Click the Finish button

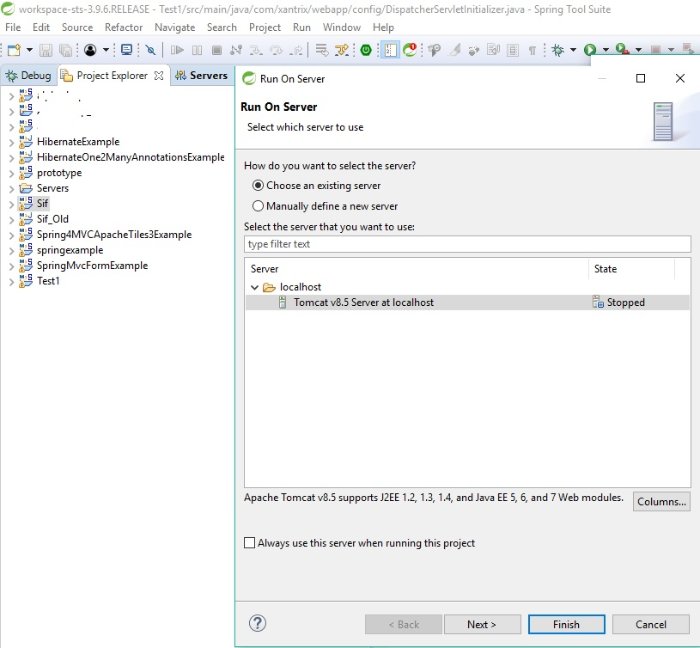pos(567,624)
